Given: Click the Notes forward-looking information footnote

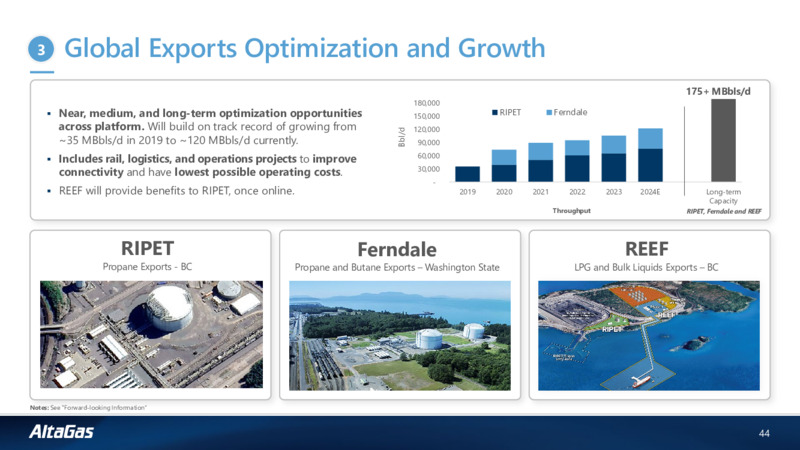Looking at the screenshot, I should tap(88, 408).
